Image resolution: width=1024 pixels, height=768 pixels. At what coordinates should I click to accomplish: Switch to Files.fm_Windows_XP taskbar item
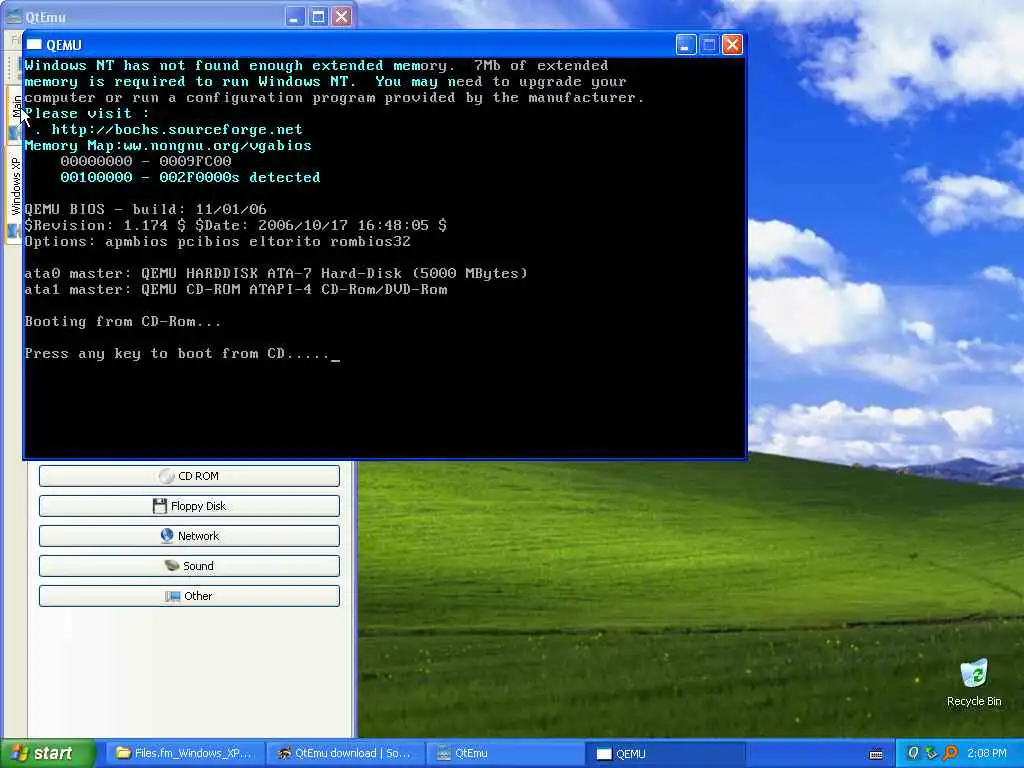point(184,754)
